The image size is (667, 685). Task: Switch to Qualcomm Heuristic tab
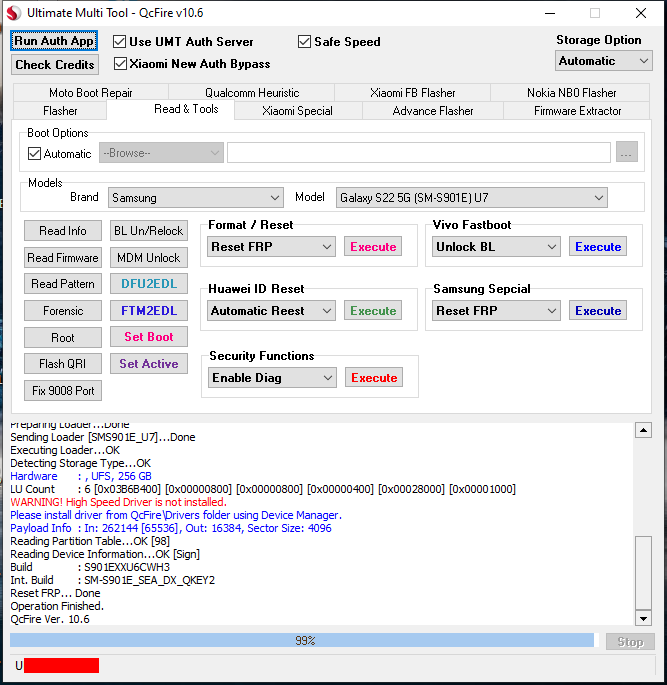252,93
